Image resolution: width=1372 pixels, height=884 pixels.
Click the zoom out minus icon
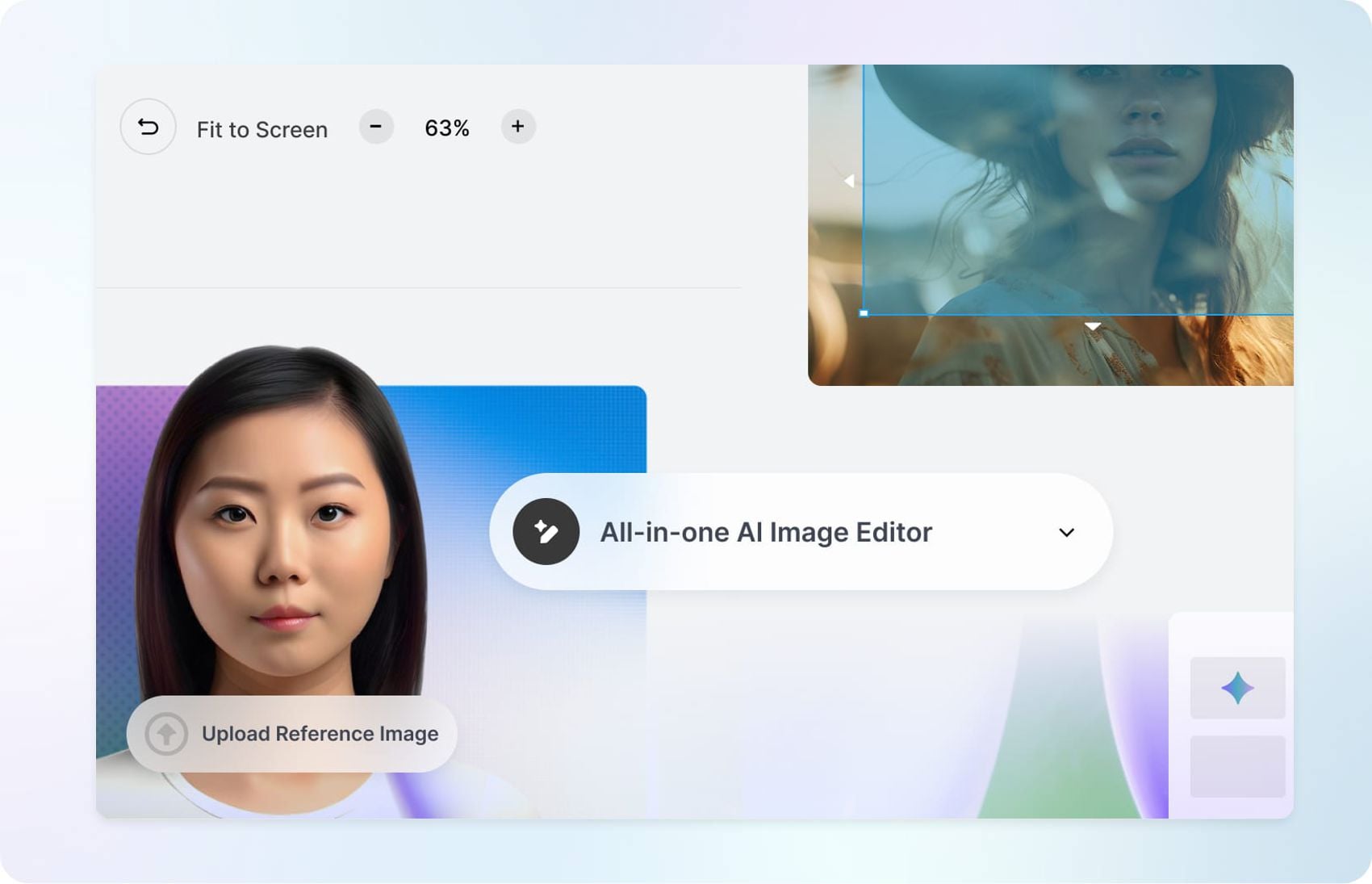(376, 126)
